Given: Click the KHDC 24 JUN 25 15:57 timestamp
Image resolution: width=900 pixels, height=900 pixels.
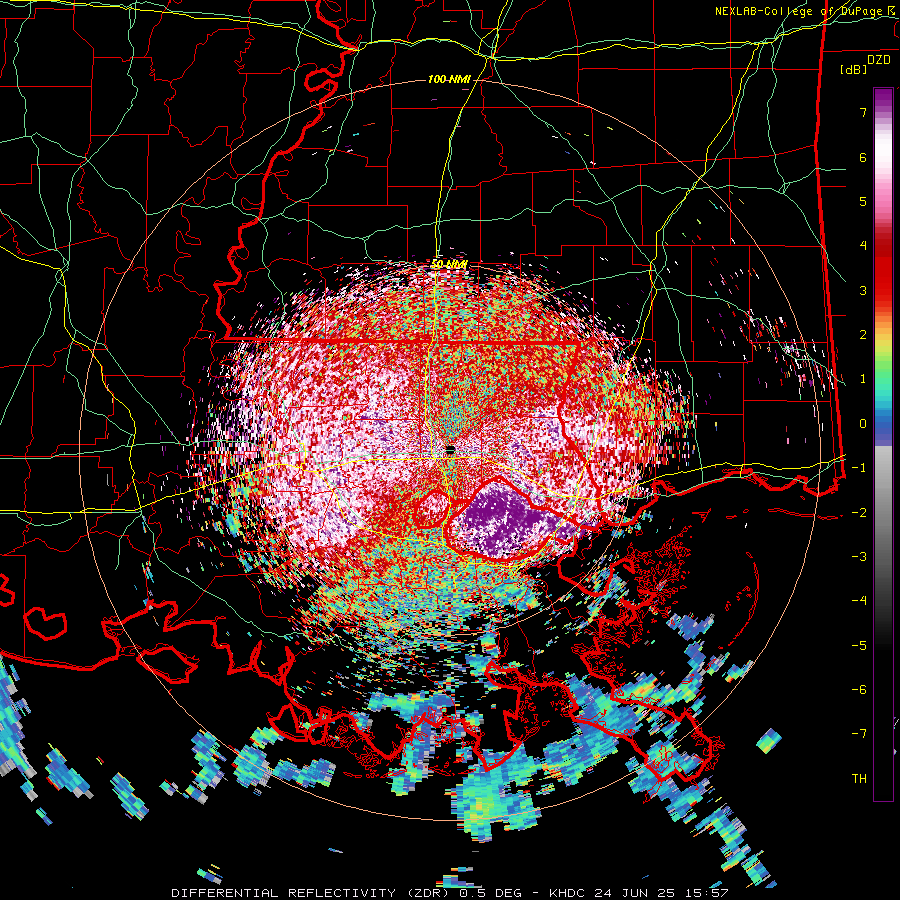Looking at the screenshot, I should pos(639,893).
